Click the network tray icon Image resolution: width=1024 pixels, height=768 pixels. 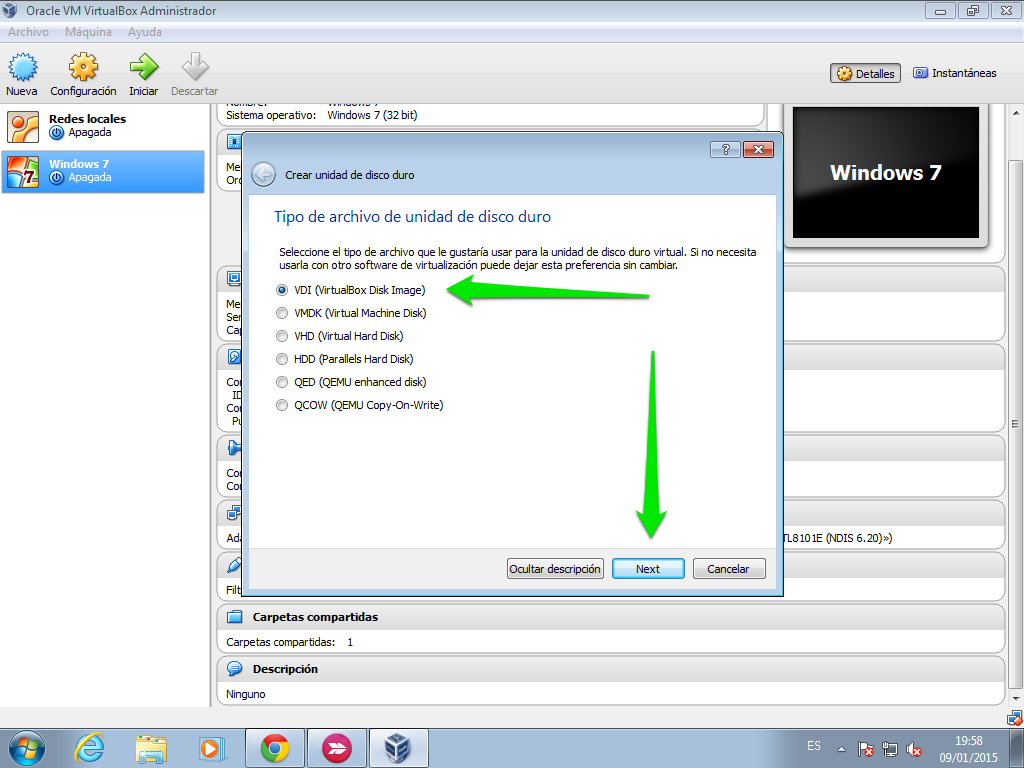click(889, 750)
